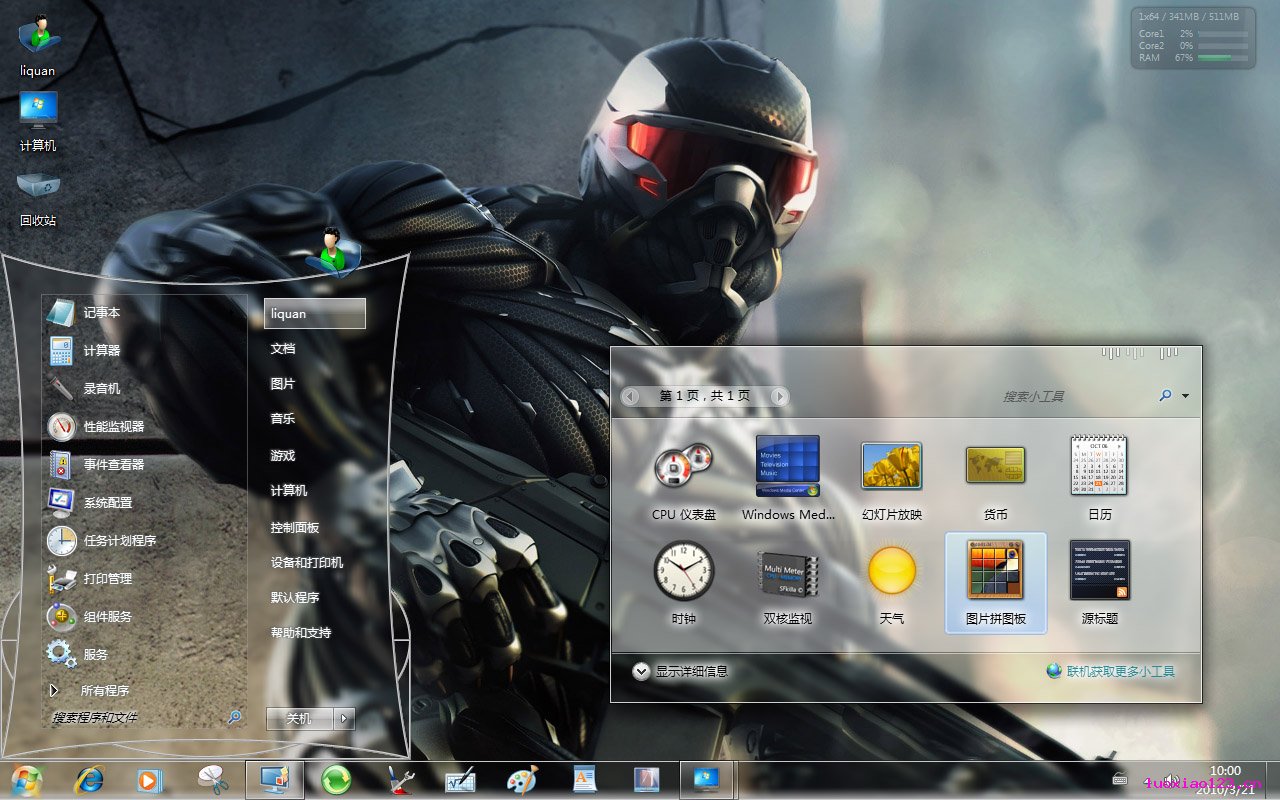Click the 图片拼图板 picture puzzle gadget
This screenshot has height=800, width=1280.
point(995,583)
